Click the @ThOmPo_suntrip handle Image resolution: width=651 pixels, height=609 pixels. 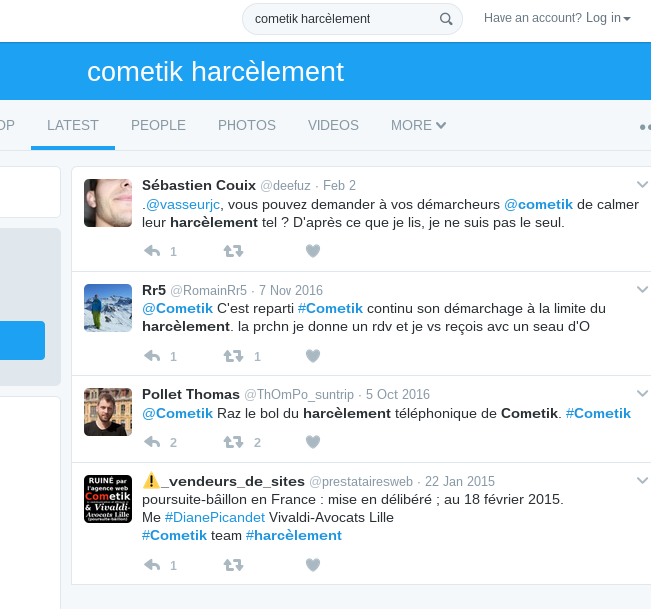[299, 394]
